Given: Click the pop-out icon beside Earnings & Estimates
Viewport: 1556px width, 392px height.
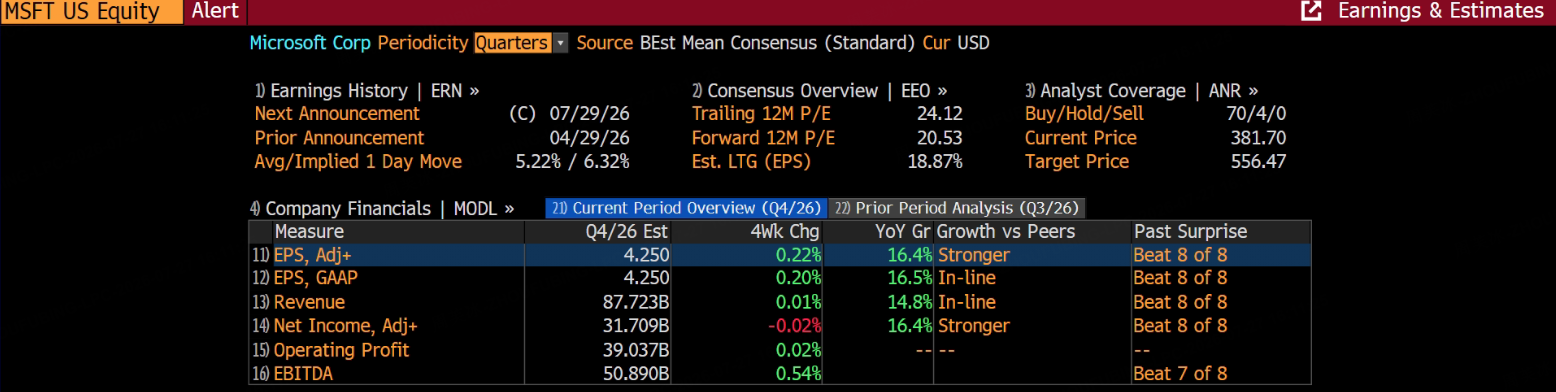Looking at the screenshot, I should pyautogui.click(x=1310, y=11).
